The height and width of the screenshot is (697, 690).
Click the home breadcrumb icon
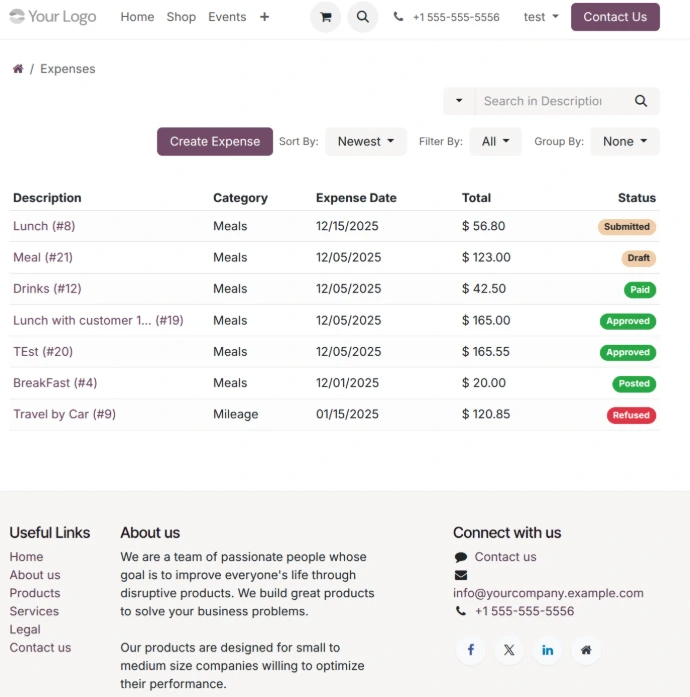click(18, 69)
